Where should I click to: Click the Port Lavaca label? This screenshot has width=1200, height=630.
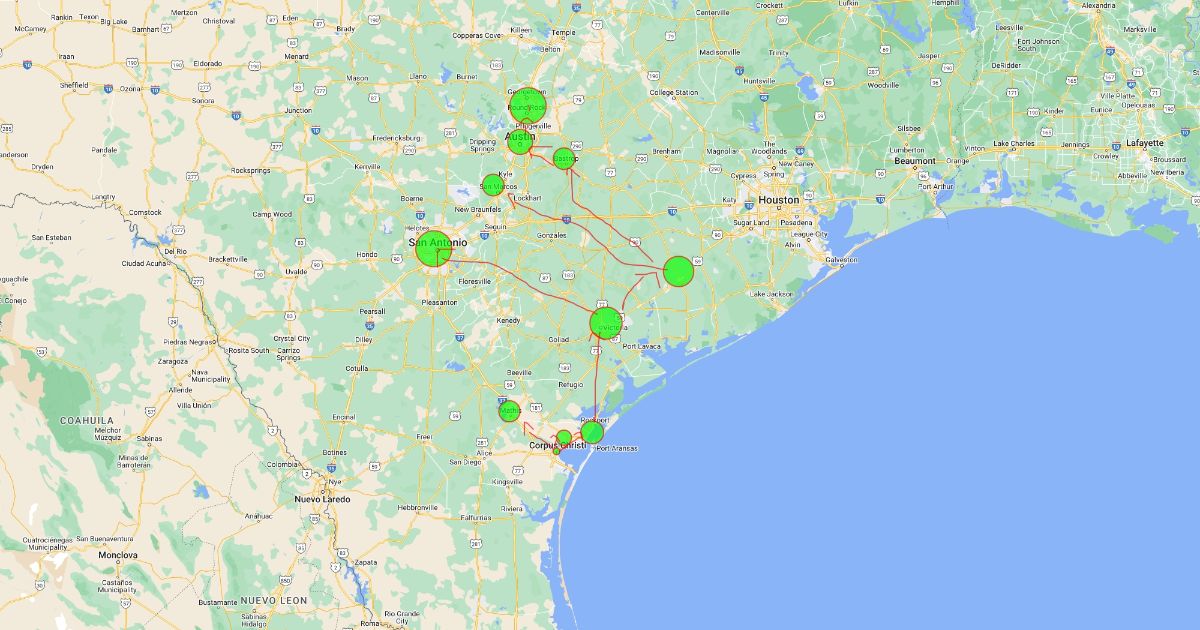pyautogui.click(x=642, y=346)
